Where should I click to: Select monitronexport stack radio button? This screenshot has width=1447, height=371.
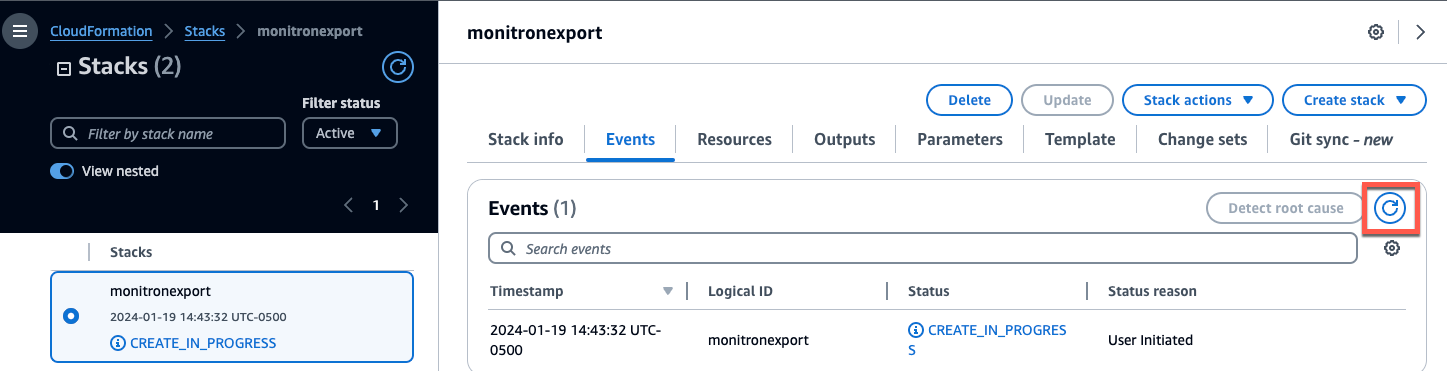(70, 316)
